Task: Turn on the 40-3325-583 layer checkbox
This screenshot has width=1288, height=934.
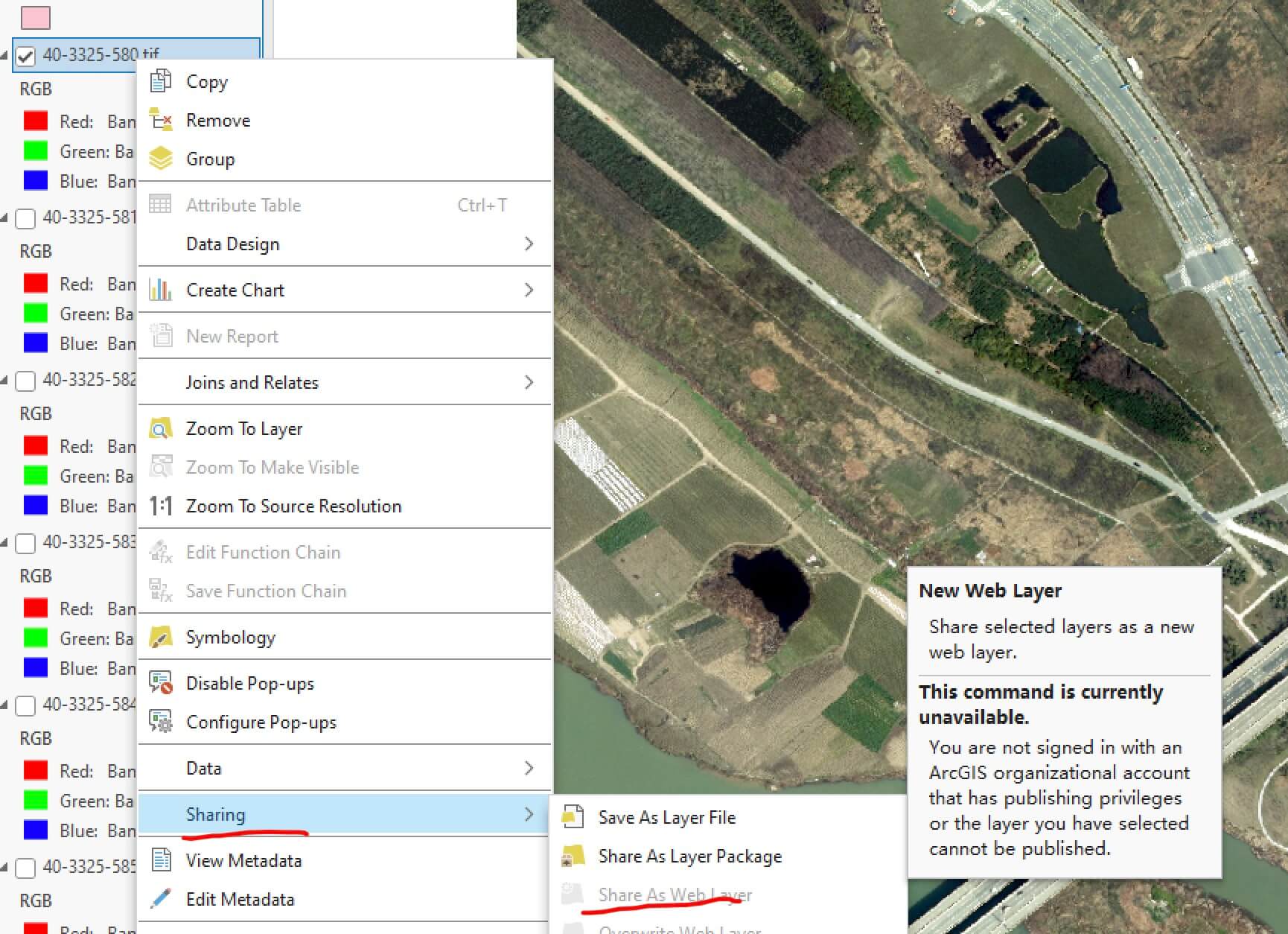Action: point(25,543)
